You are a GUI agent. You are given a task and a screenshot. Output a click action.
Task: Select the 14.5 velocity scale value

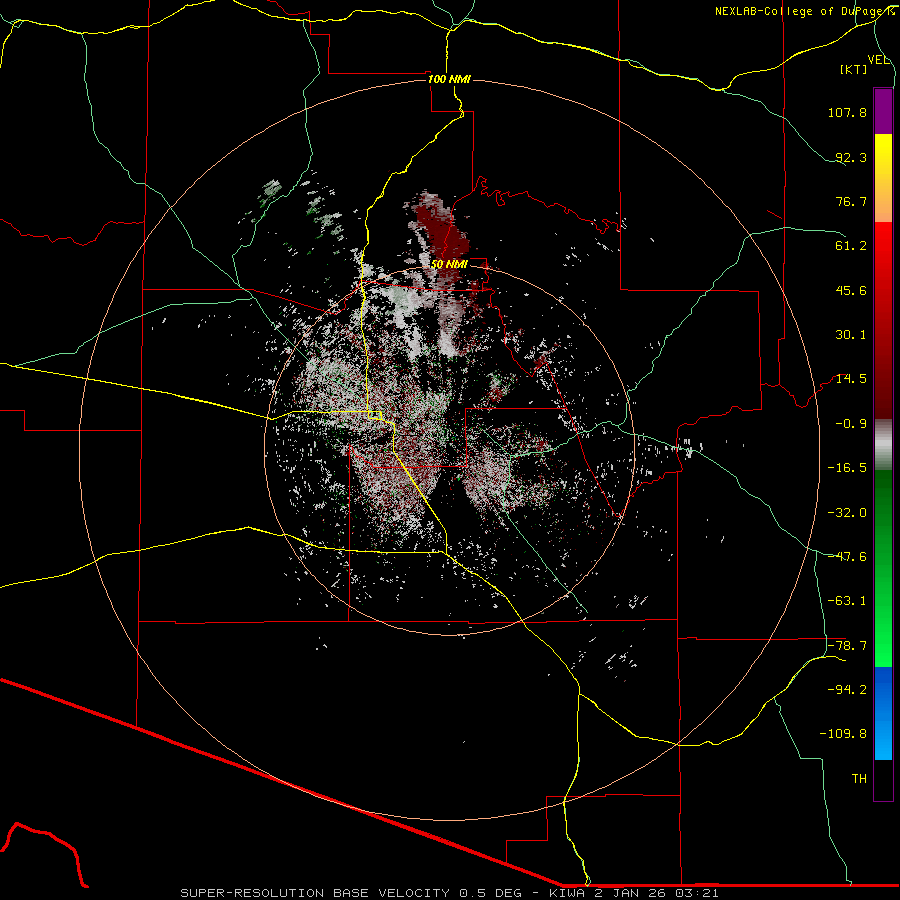[x=851, y=379]
